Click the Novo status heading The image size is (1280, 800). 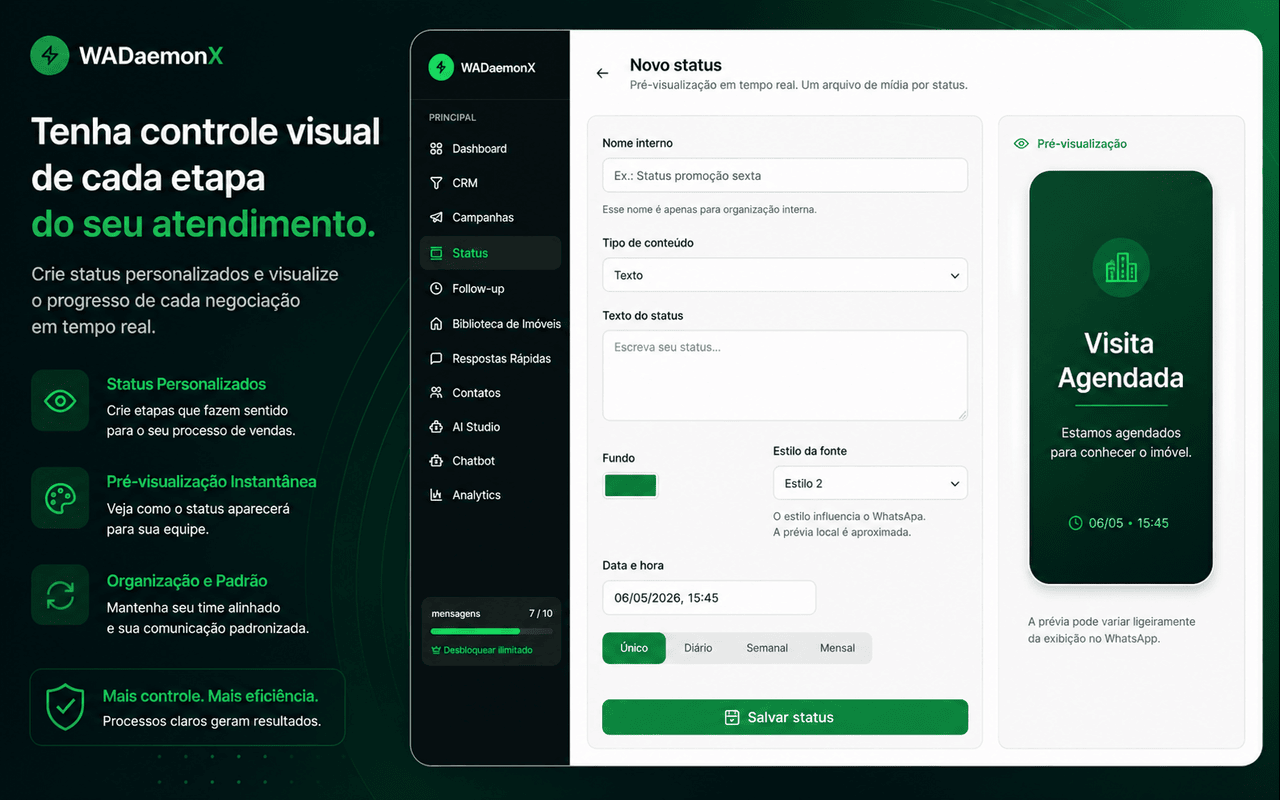676,65
